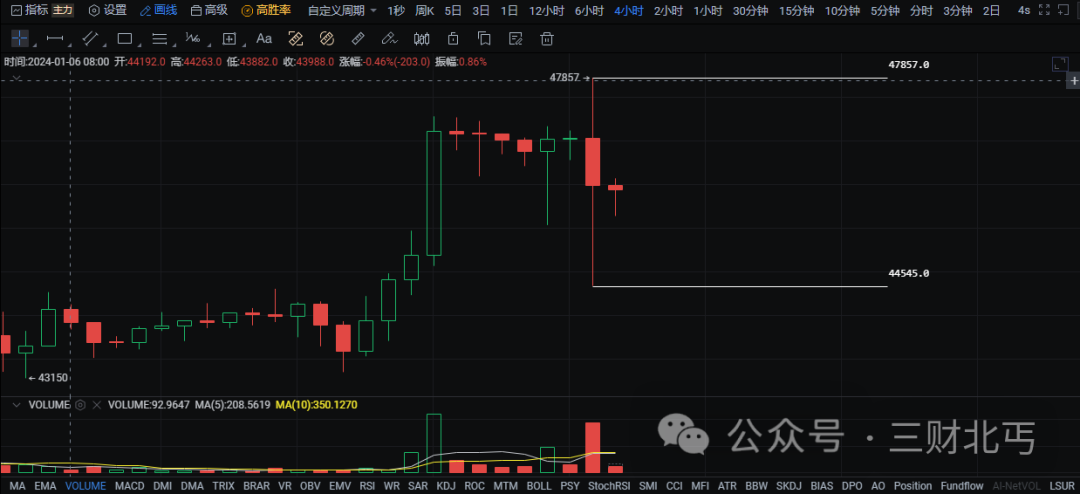This screenshot has width=1080, height=494.
Task: Enable the EMA indicator
Action: 45,486
